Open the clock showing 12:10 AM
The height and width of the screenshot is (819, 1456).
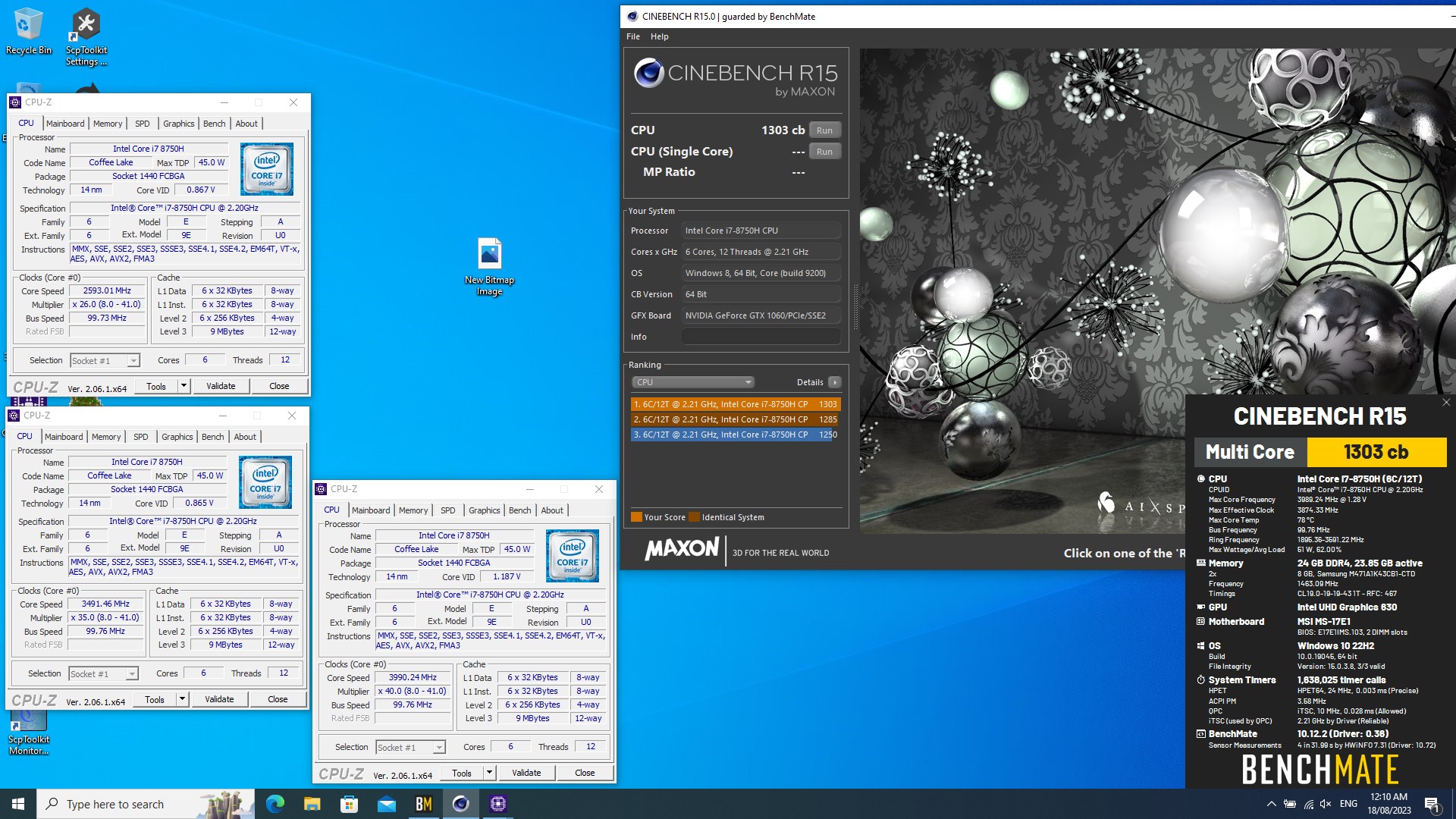pyautogui.click(x=1389, y=804)
